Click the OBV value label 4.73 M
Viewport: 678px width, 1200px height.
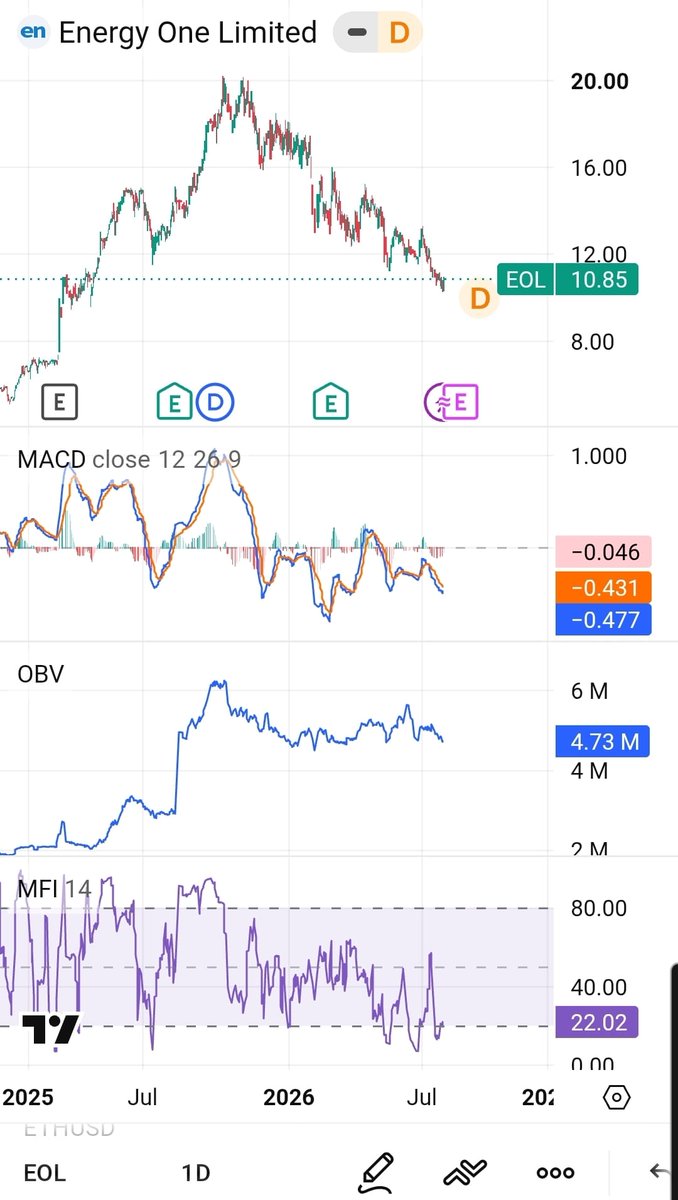603,742
